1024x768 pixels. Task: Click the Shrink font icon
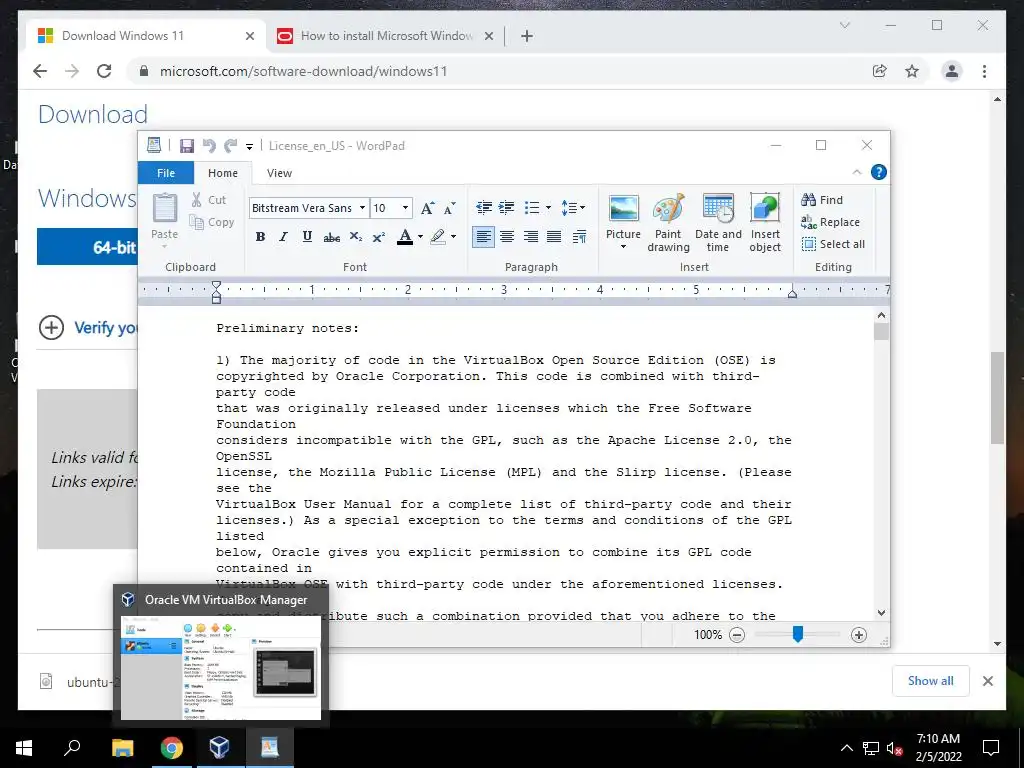click(x=449, y=208)
